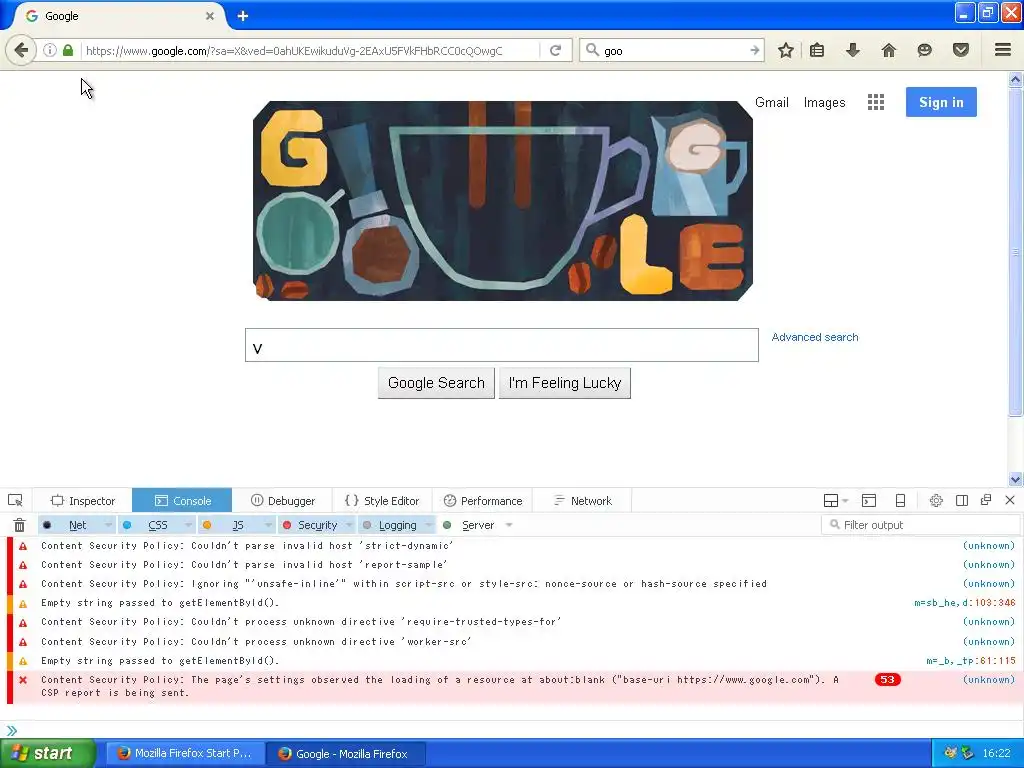Expand Net filter dropdown arrow
The image size is (1024, 768).
pyautogui.click(x=108, y=525)
